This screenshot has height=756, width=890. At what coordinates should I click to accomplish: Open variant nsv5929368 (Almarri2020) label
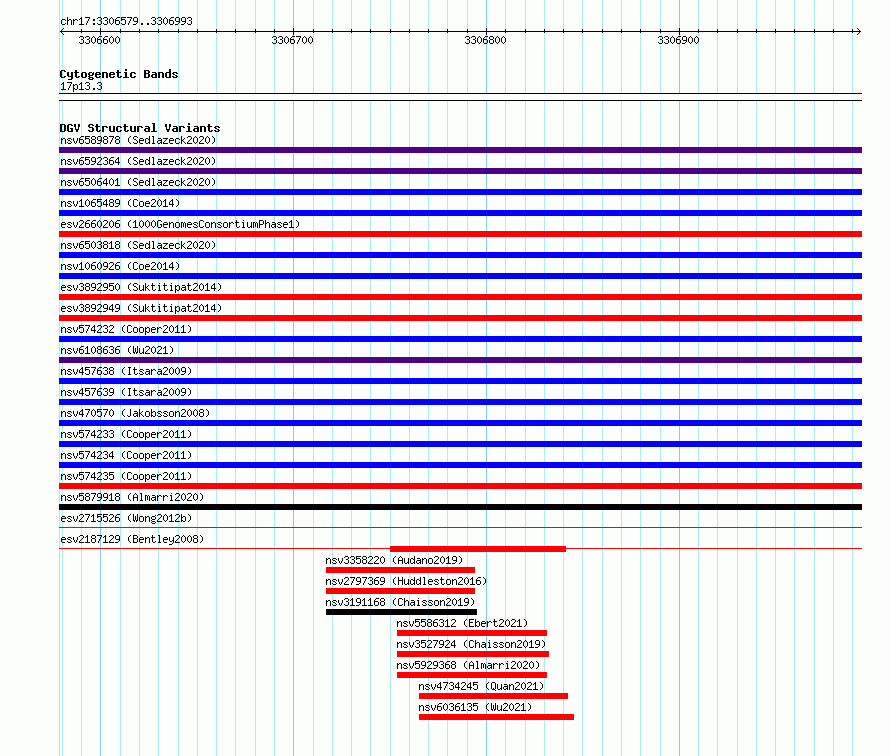(x=468, y=665)
